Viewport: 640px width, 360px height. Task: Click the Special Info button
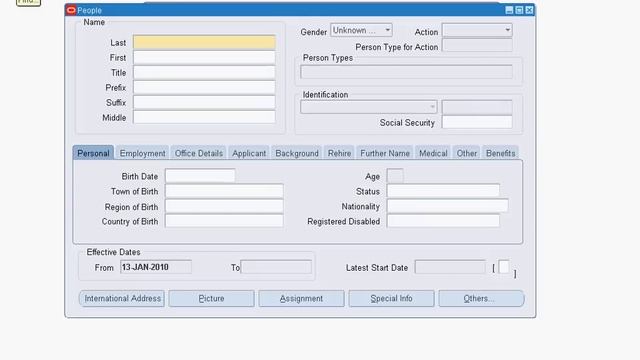click(391, 298)
